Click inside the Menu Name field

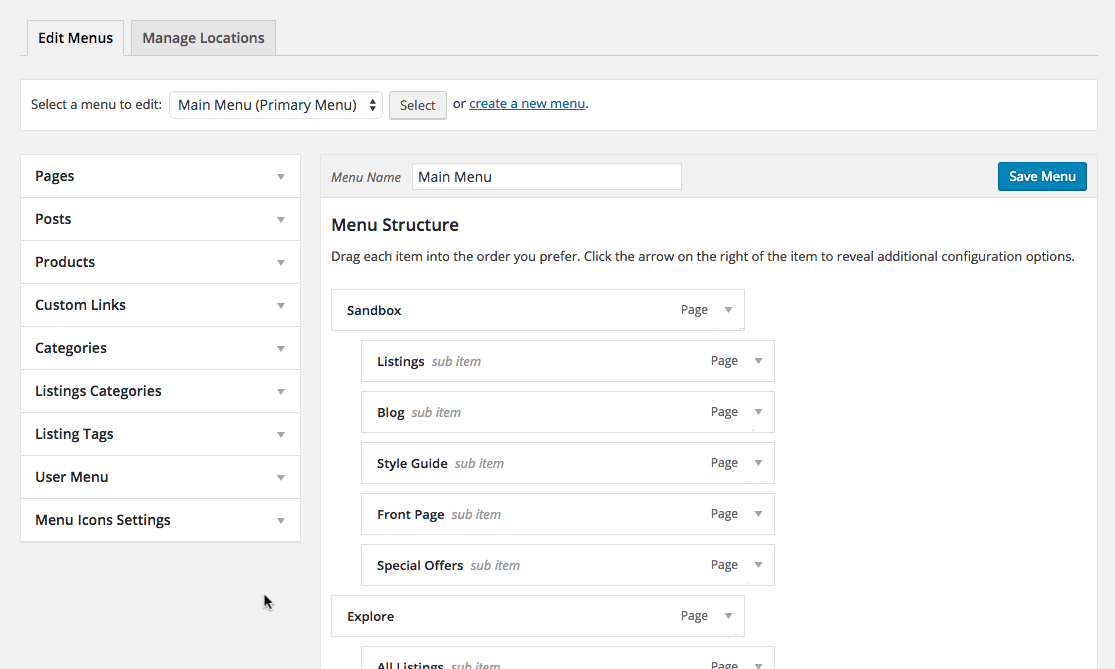[x=546, y=176]
